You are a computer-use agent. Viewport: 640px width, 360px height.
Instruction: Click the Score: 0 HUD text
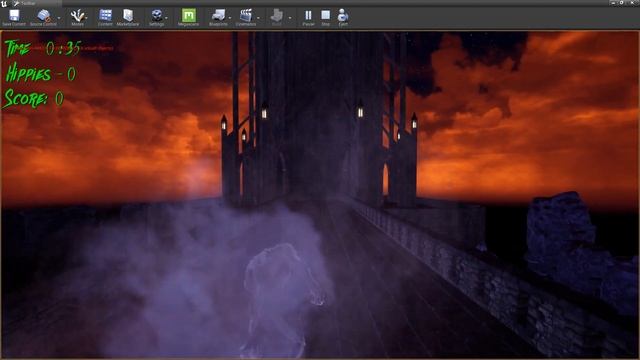pyautogui.click(x=33, y=99)
